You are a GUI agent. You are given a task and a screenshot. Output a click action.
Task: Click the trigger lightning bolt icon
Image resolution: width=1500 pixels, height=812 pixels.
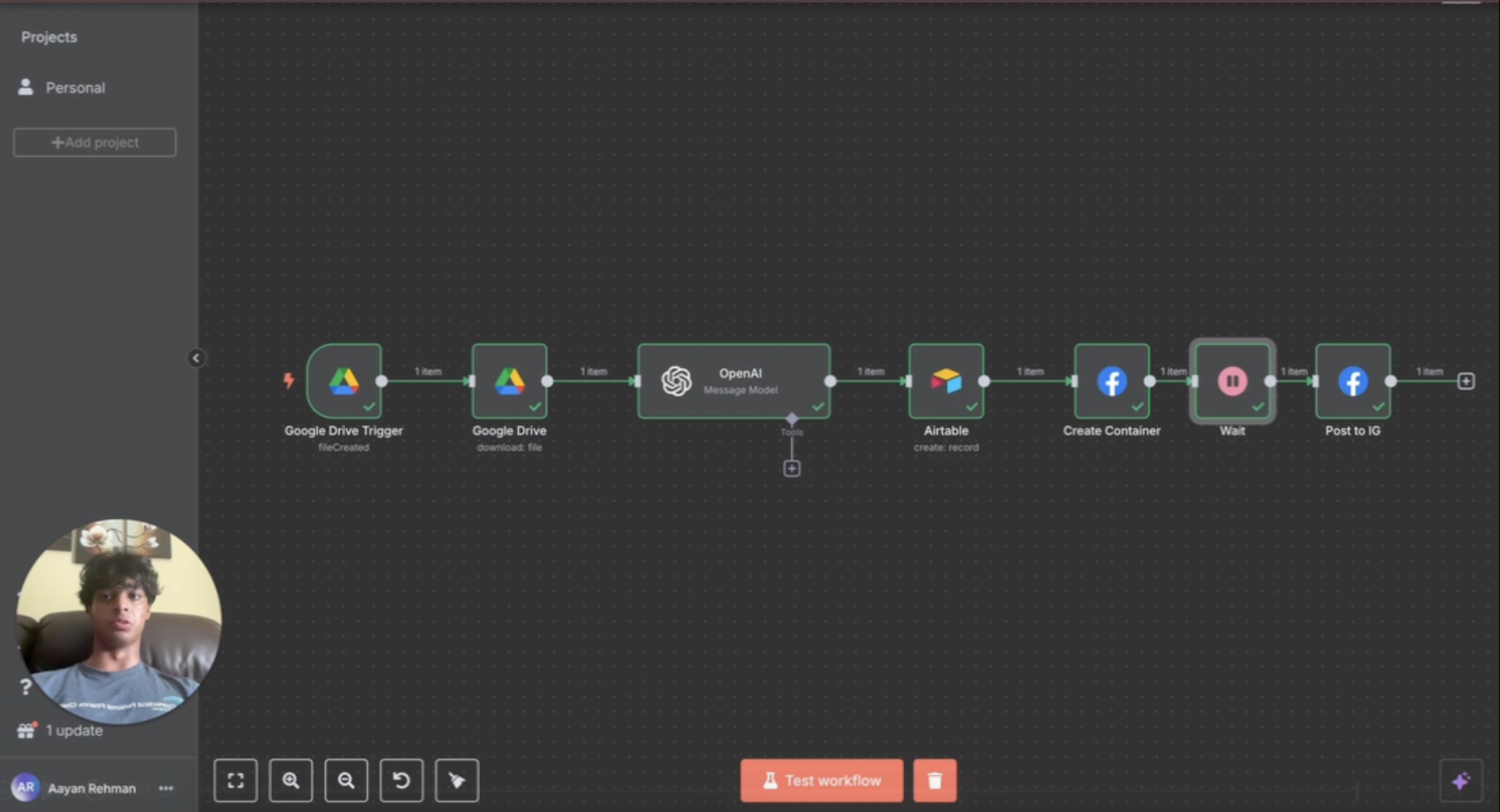289,380
